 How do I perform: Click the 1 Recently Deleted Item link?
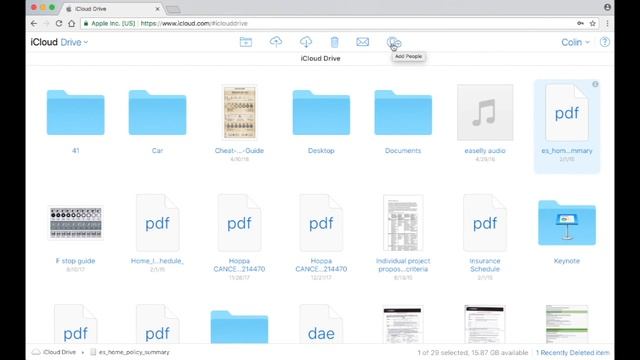tap(573, 352)
